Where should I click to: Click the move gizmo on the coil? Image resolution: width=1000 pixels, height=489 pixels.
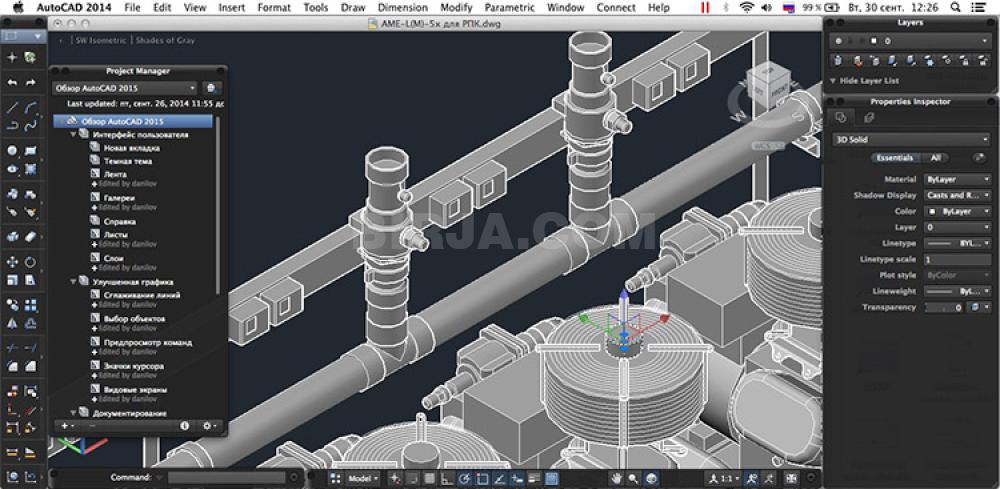point(623,328)
